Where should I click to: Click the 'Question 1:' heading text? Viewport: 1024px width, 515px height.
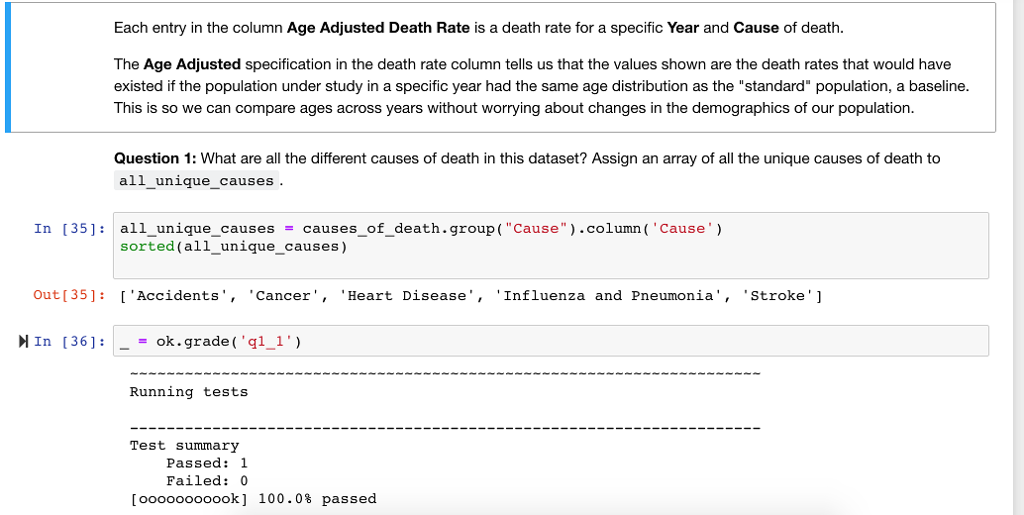click(x=155, y=158)
